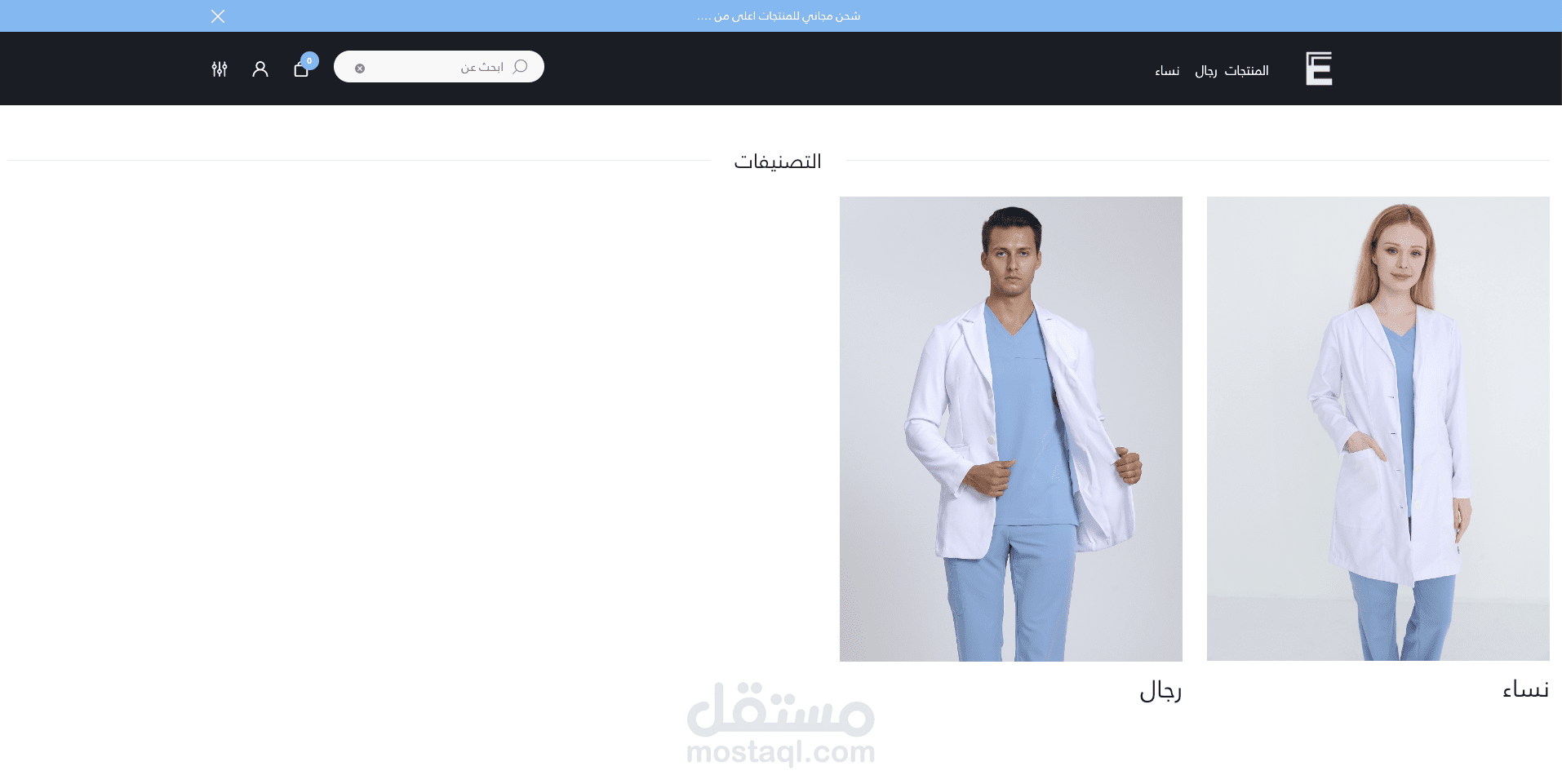Open المنتجات menu in the navbar
Screen dimensions: 1562x784
coord(1246,71)
